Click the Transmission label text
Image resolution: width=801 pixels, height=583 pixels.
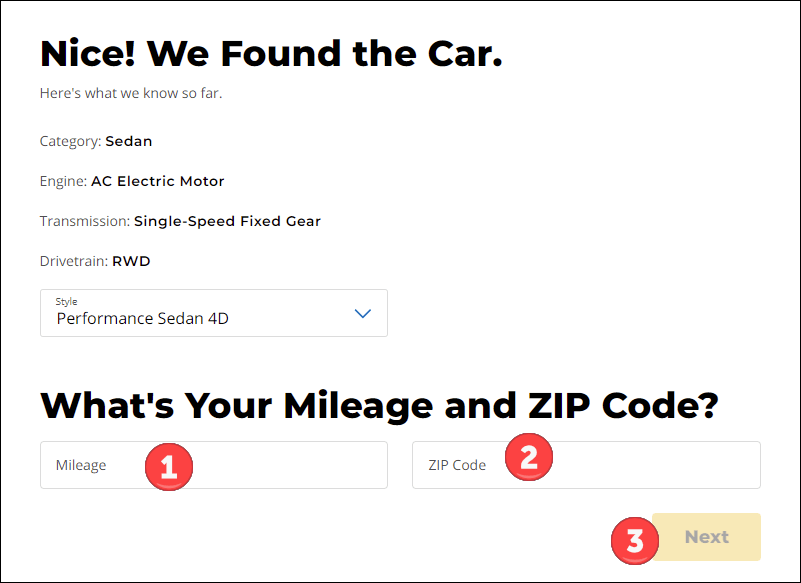(85, 221)
